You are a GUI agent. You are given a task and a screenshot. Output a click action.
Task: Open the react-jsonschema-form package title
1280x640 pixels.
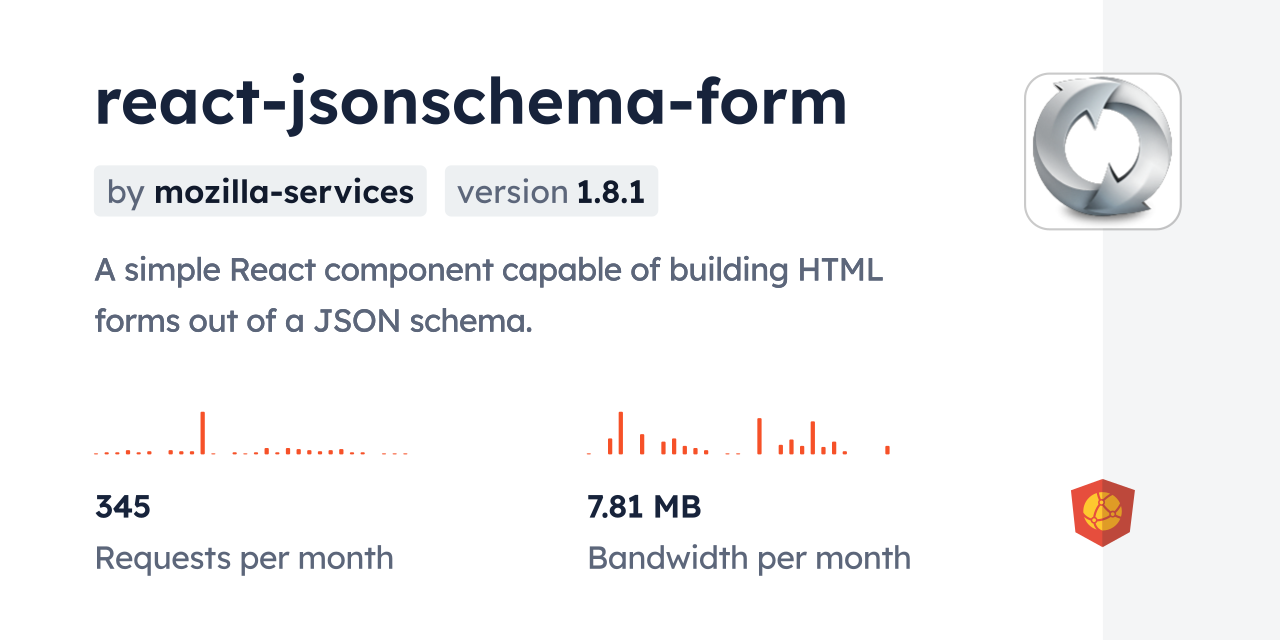point(471,103)
